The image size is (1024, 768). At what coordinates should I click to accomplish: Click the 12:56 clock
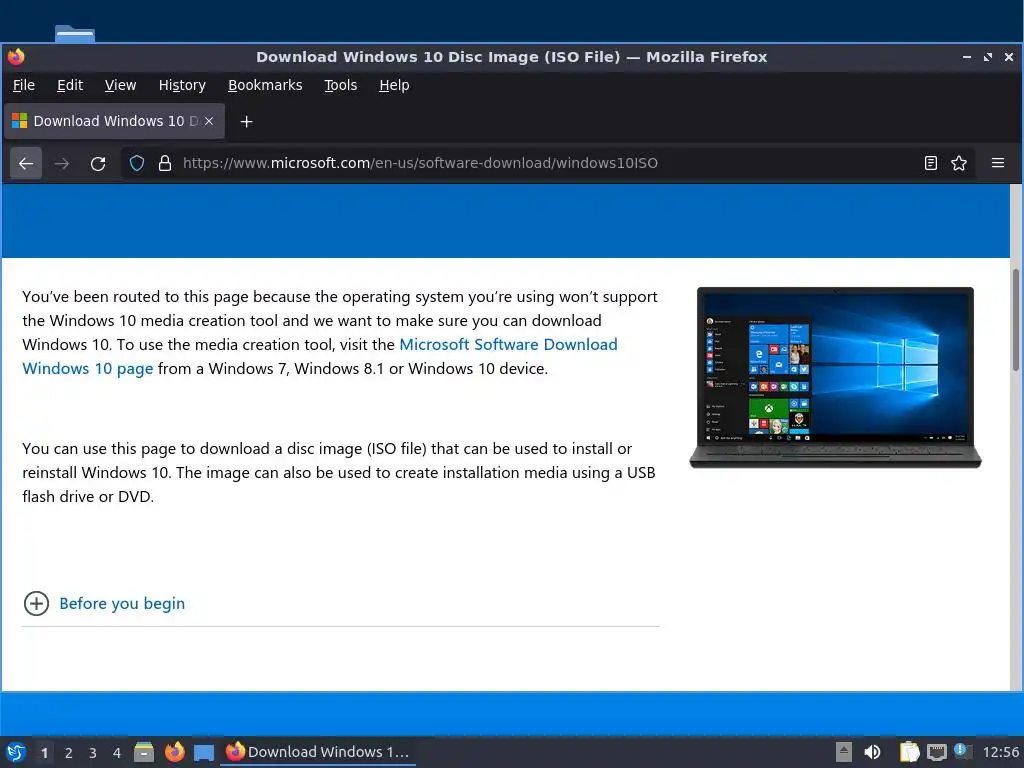(1000, 752)
